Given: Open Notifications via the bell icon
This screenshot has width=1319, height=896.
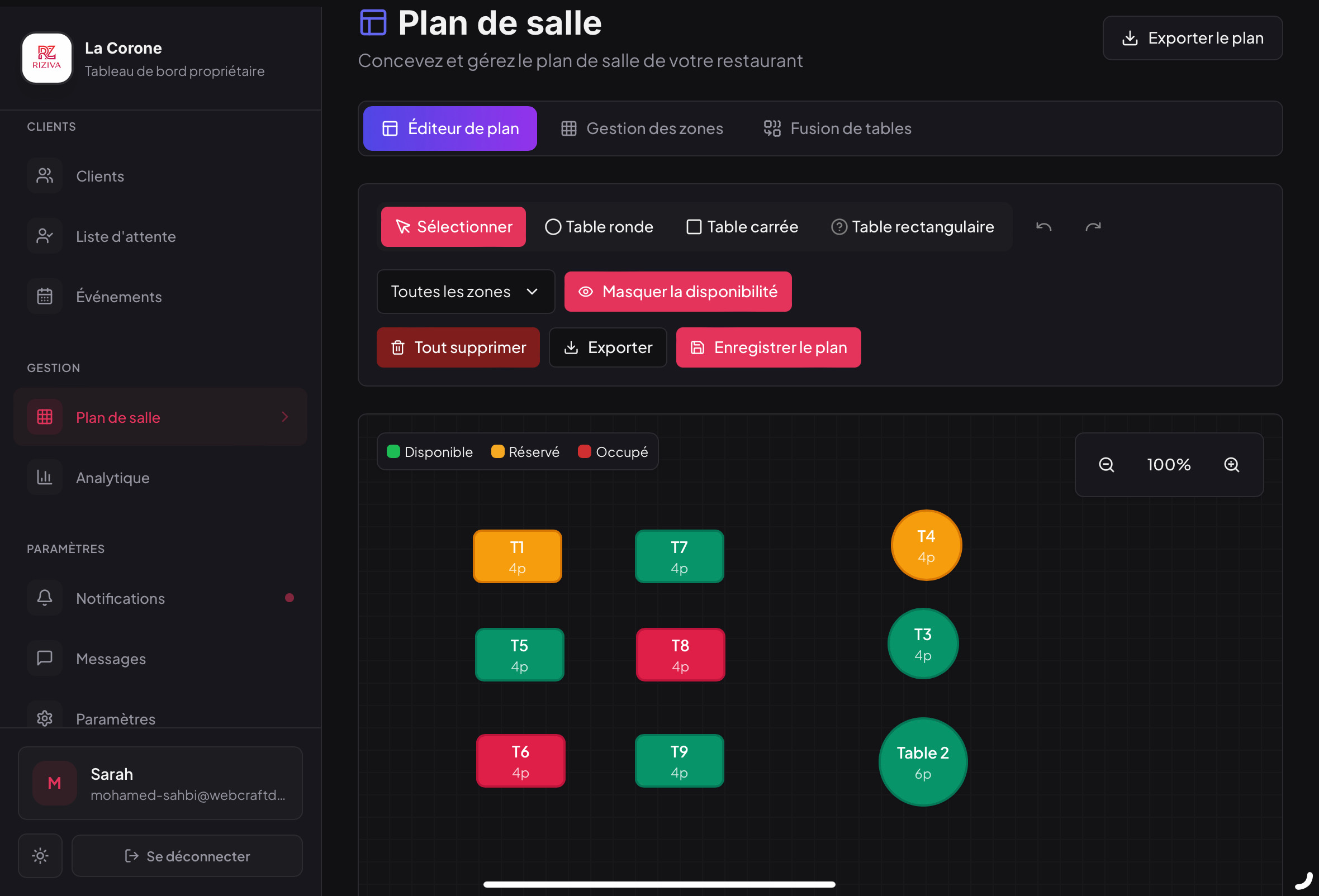Looking at the screenshot, I should (44, 597).
